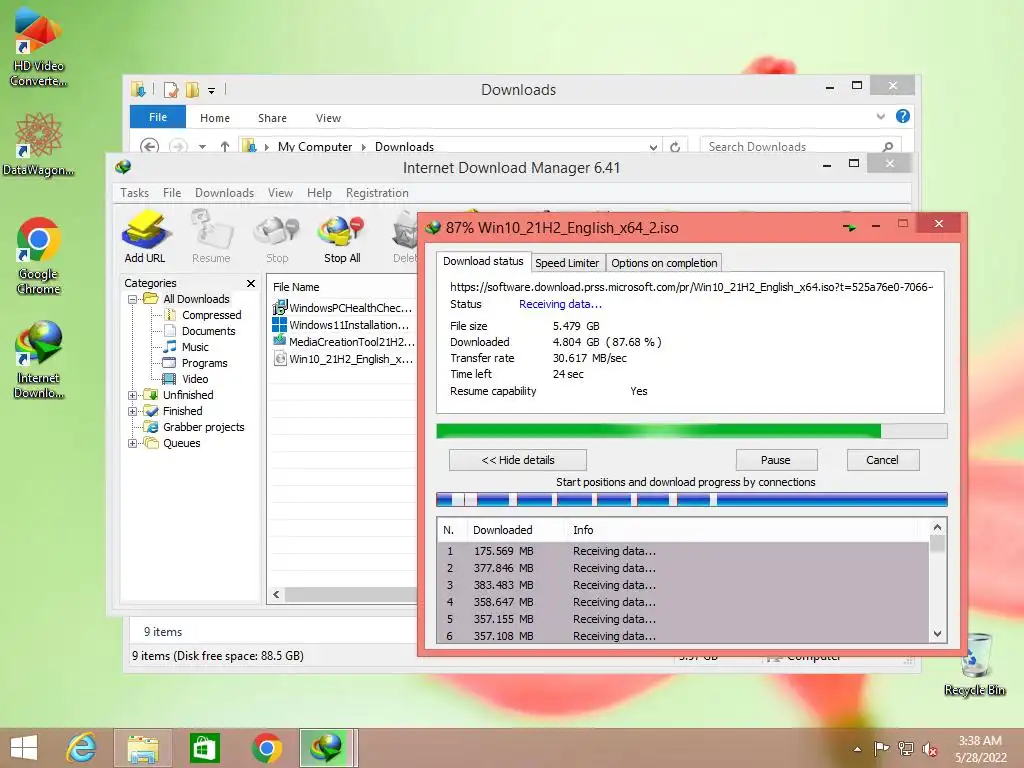Cancel the current download
The height and width of the screenshot is (768, 1024).
click(882, 460)
